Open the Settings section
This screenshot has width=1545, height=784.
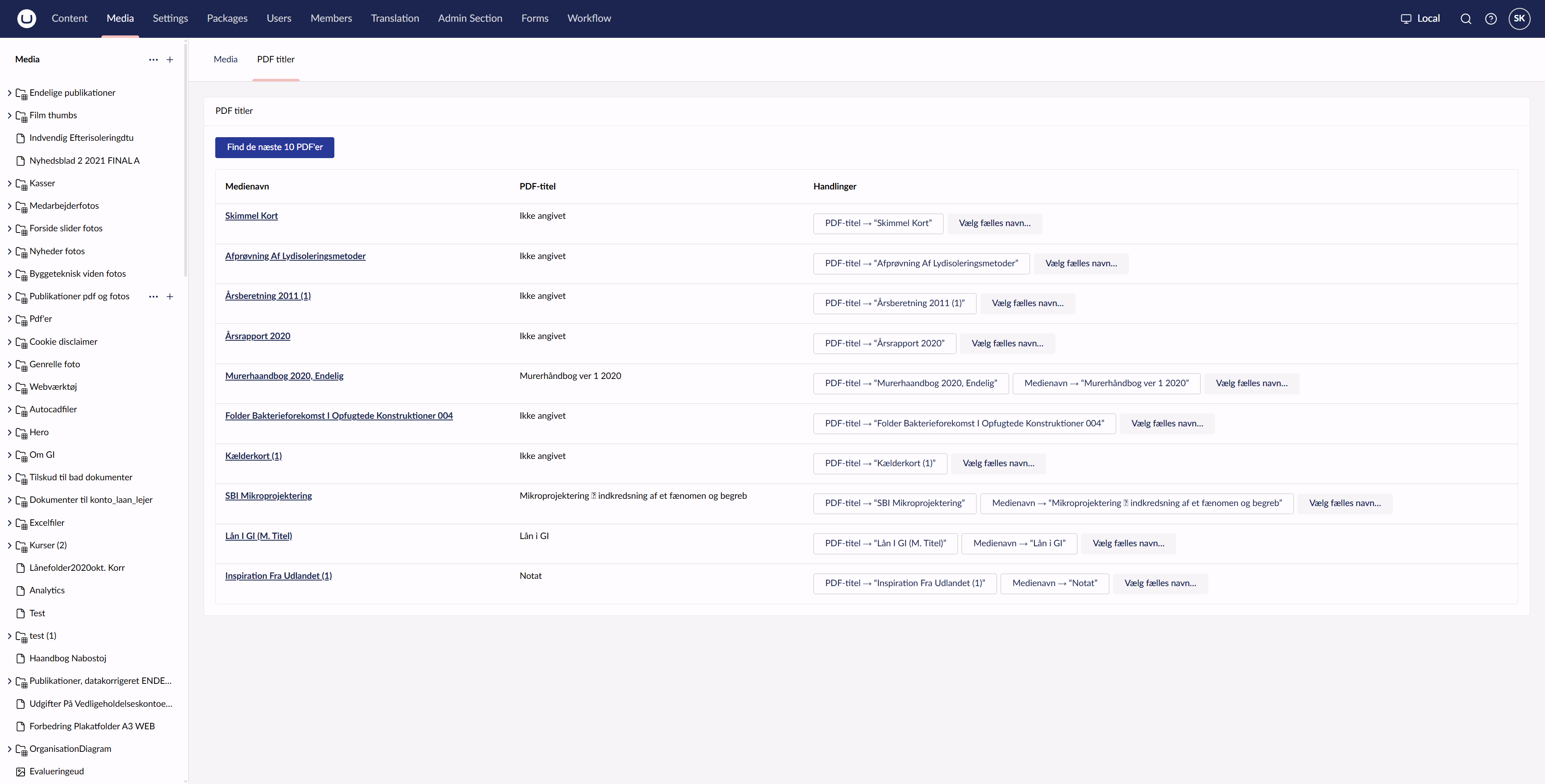coord(170,19)
